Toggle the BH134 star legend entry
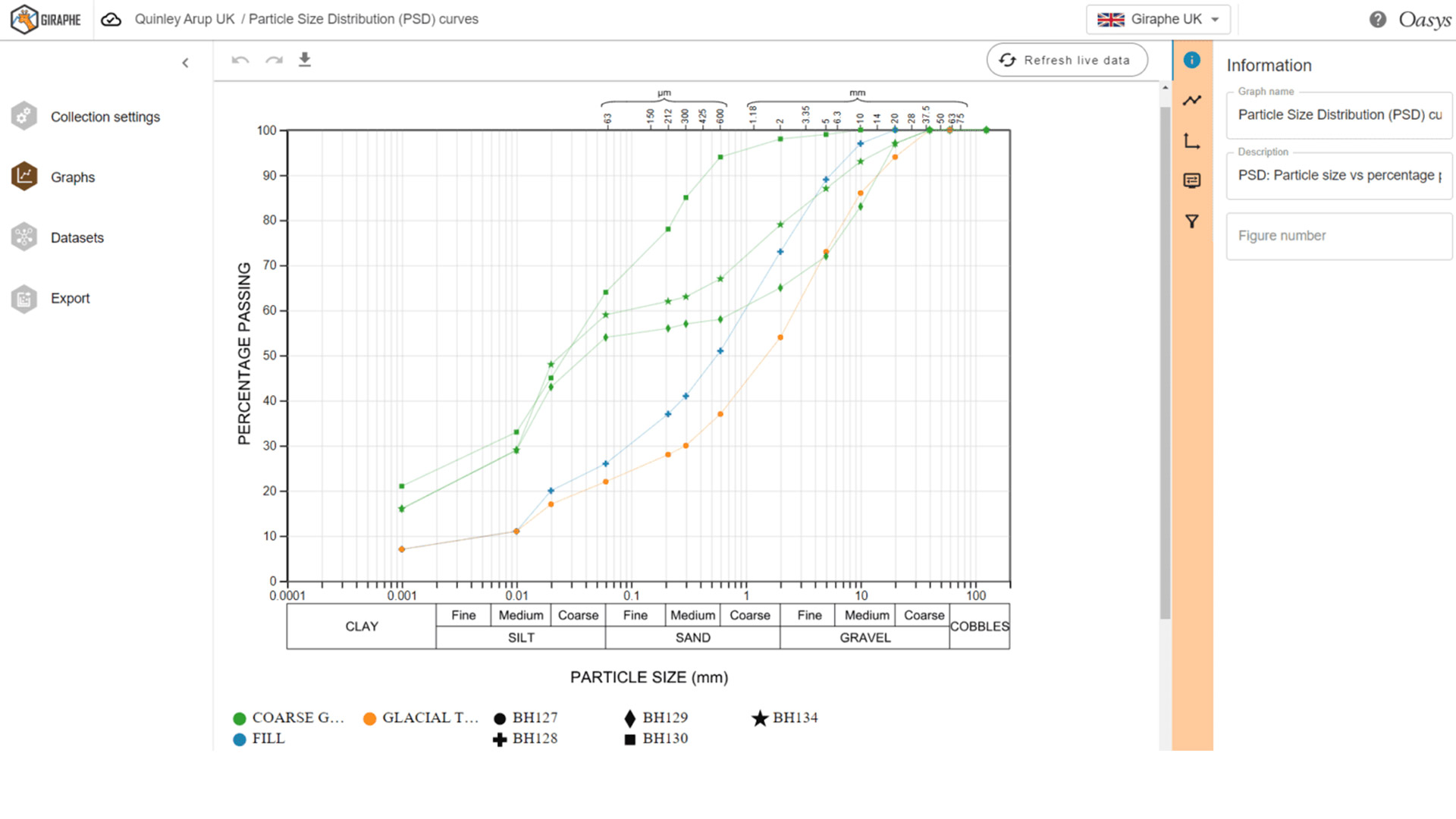The width and height of the screenshot is (1456, 819). point(785,717)
